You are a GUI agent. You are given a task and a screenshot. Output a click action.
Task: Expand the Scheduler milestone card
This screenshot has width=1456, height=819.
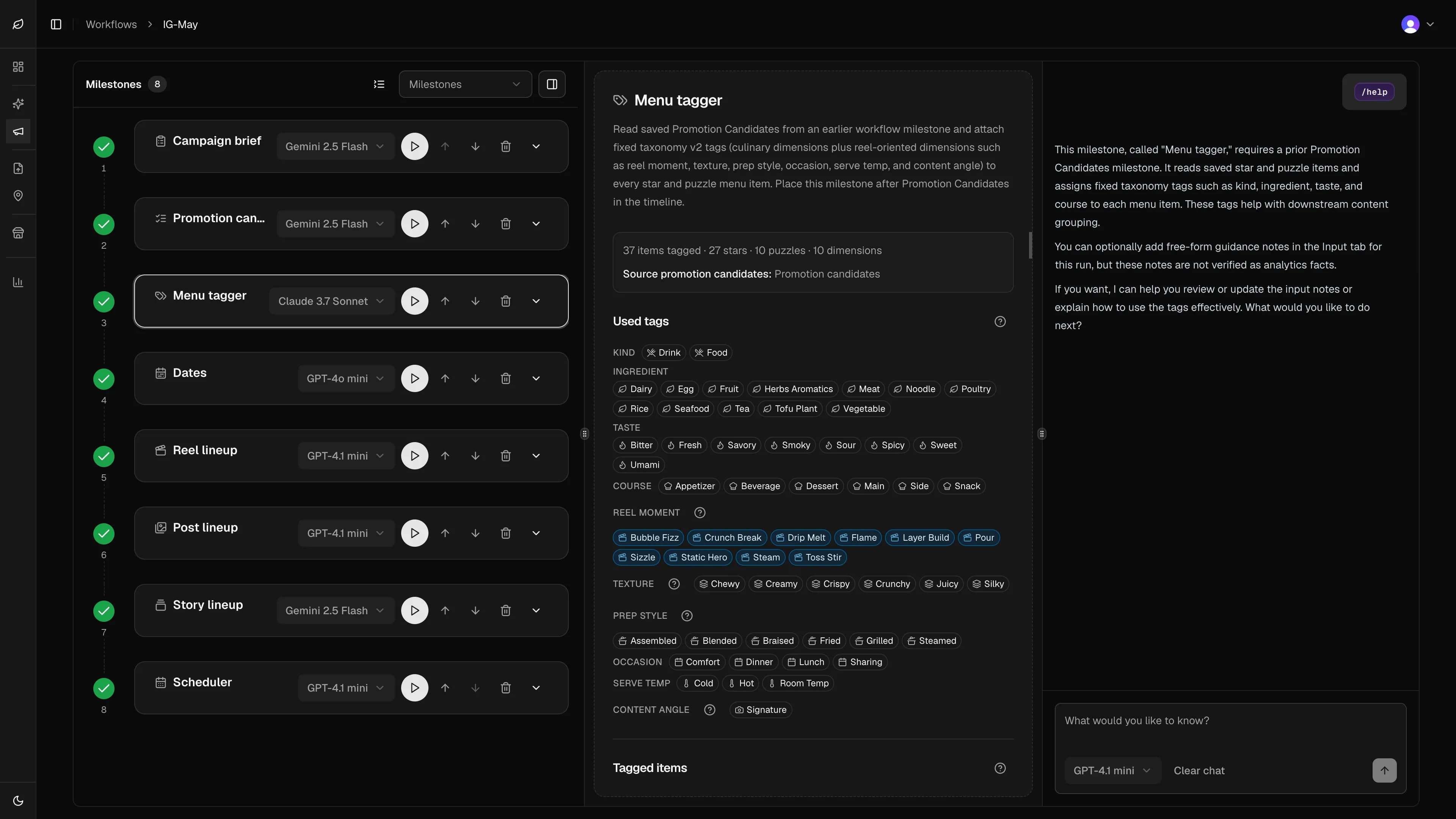point(537,688)
